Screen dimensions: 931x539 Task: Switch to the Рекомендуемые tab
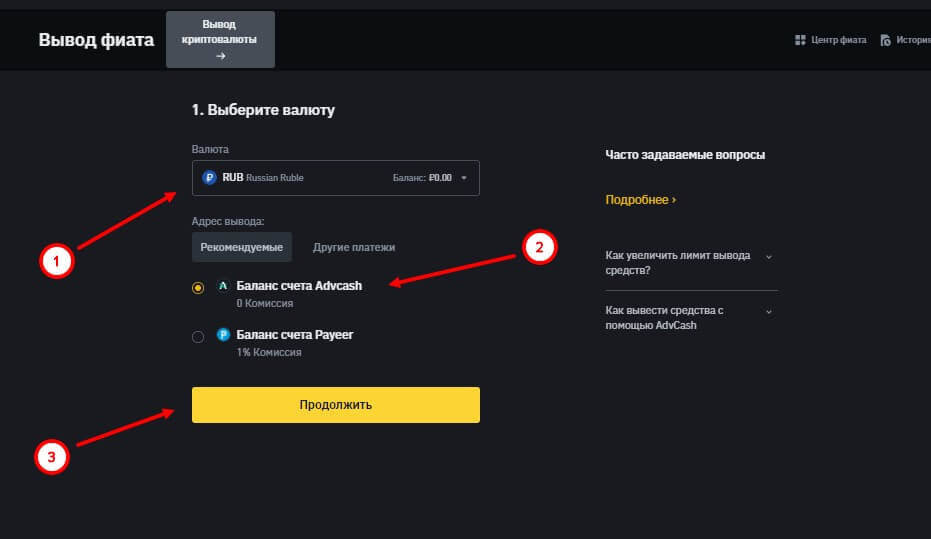(242, 247)
